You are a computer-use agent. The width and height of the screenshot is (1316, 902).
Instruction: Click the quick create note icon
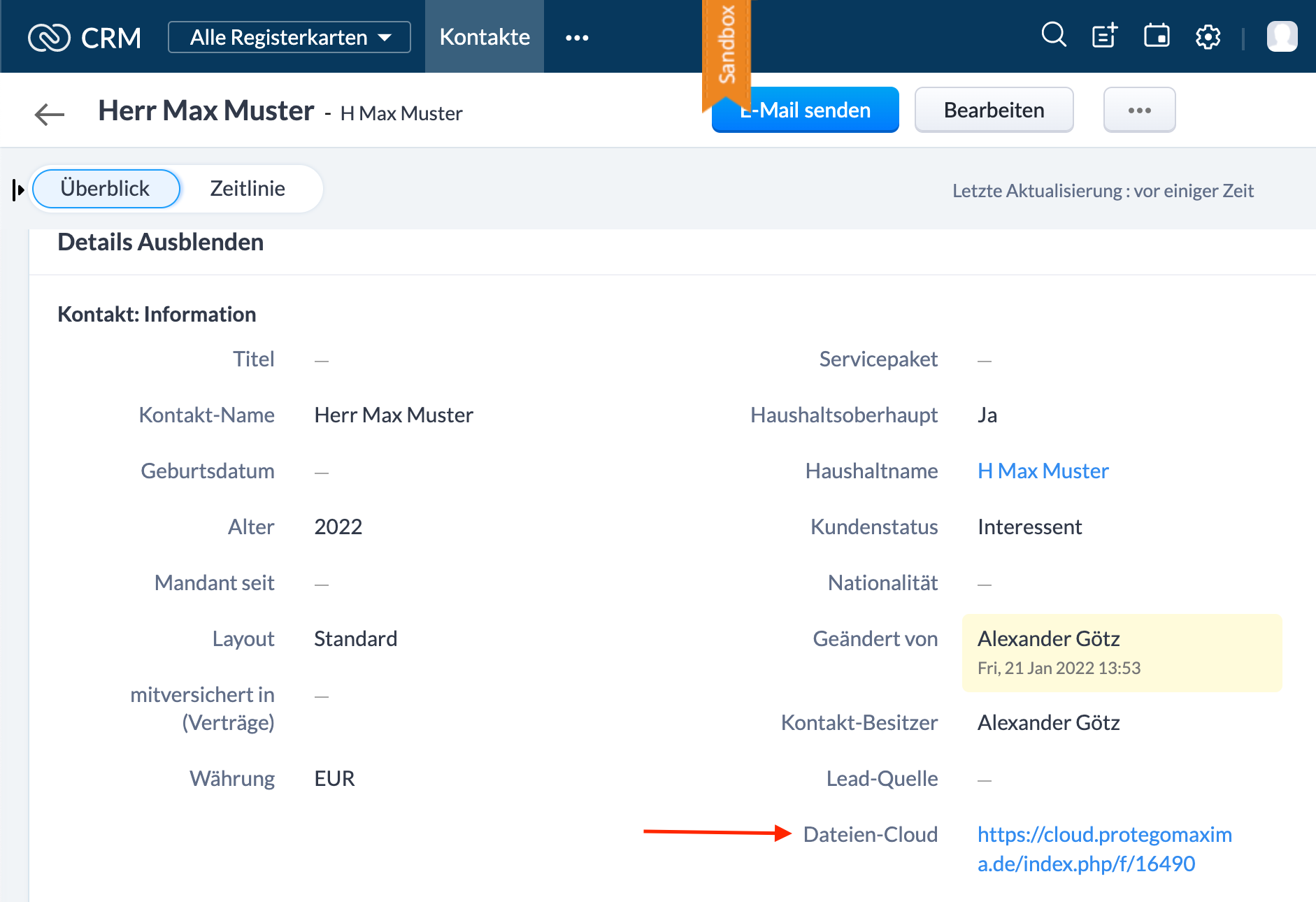click(x=1105, y=36)
